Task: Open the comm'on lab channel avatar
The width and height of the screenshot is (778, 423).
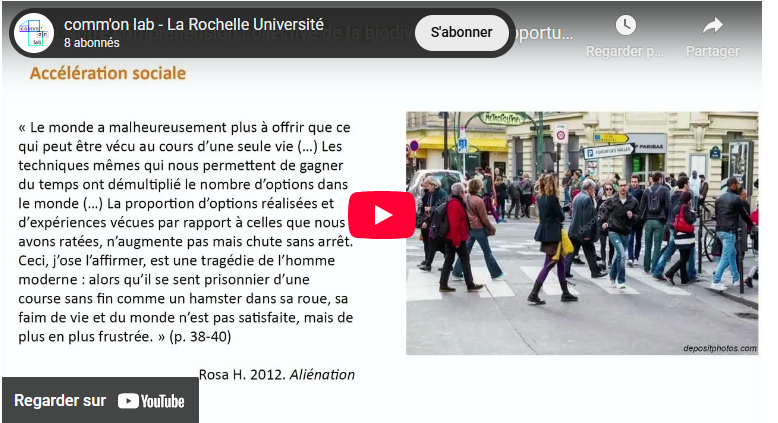Action: tap(34, 33)
